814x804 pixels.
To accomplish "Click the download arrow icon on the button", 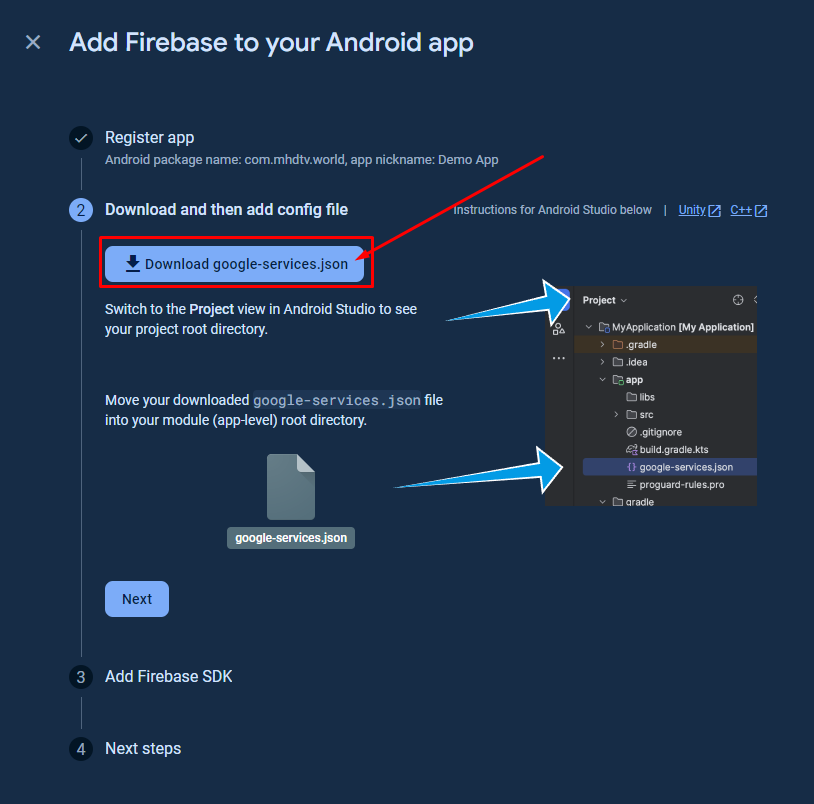I will (133, 264).
